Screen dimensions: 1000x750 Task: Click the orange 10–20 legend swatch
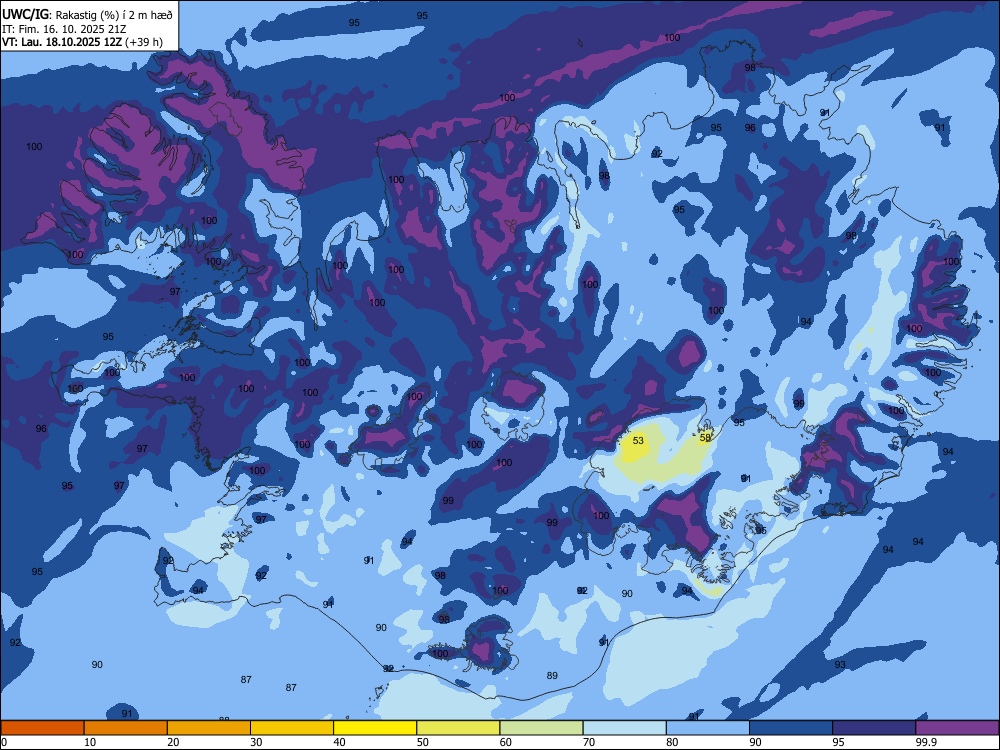[126, 728]
